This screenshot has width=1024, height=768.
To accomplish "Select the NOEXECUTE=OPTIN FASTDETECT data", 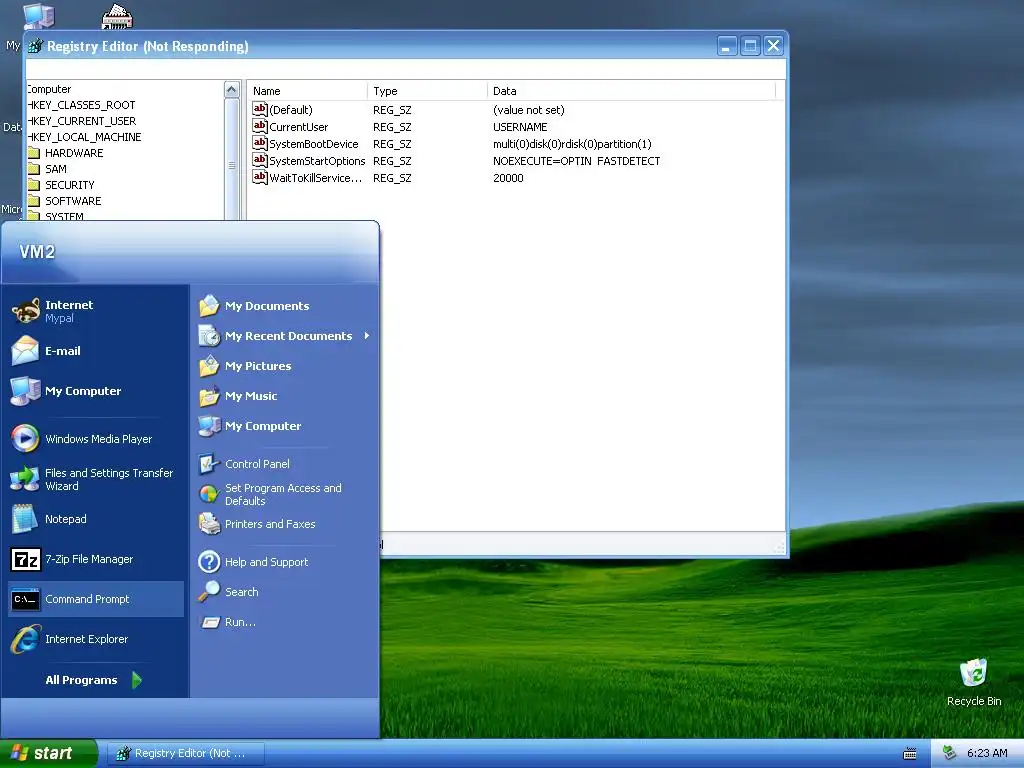I will click(577, 161).
